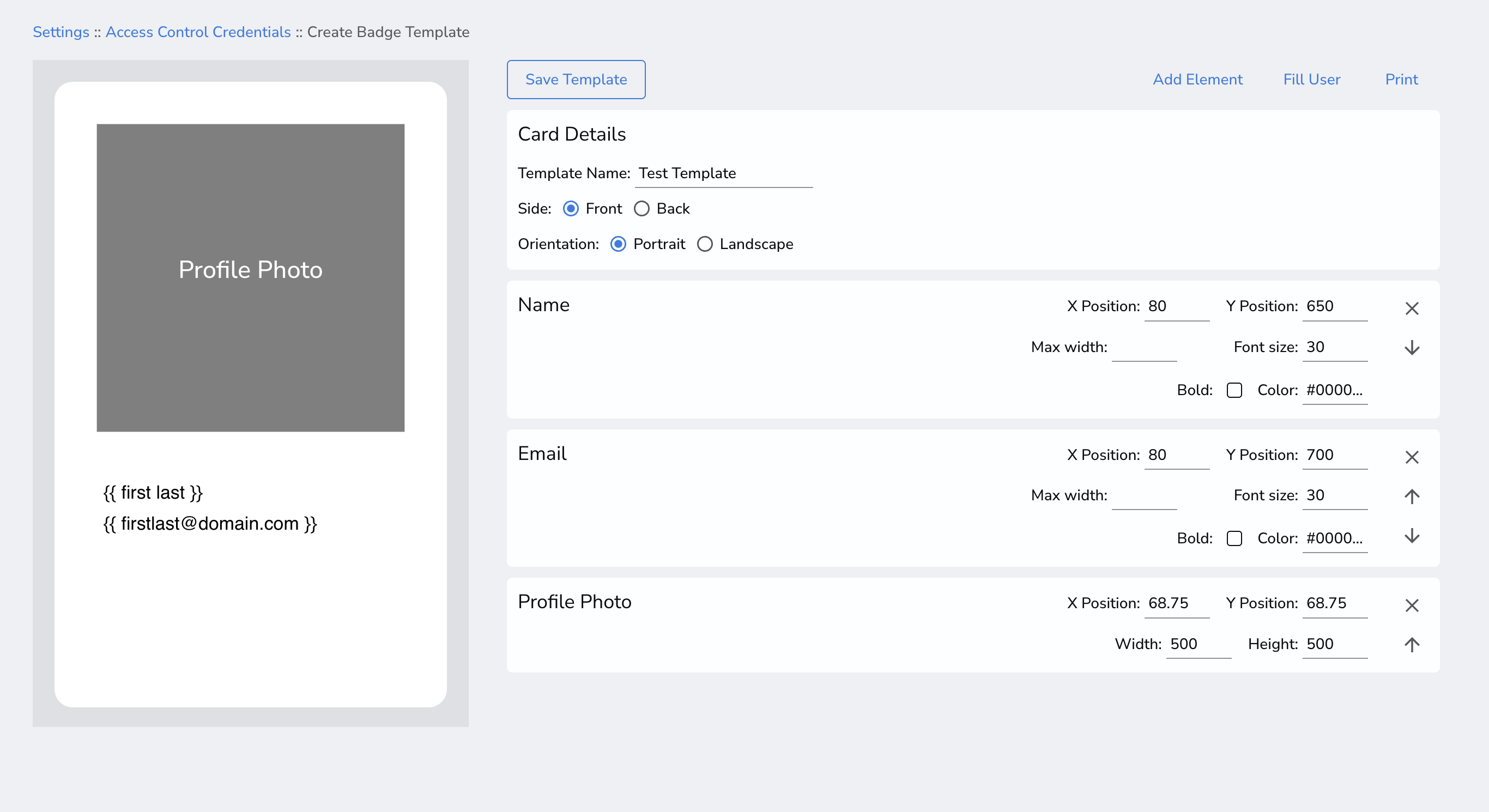Edit the Name element Color field
This screenshot has width=1489, height=812.
[x=1334, y=390]
